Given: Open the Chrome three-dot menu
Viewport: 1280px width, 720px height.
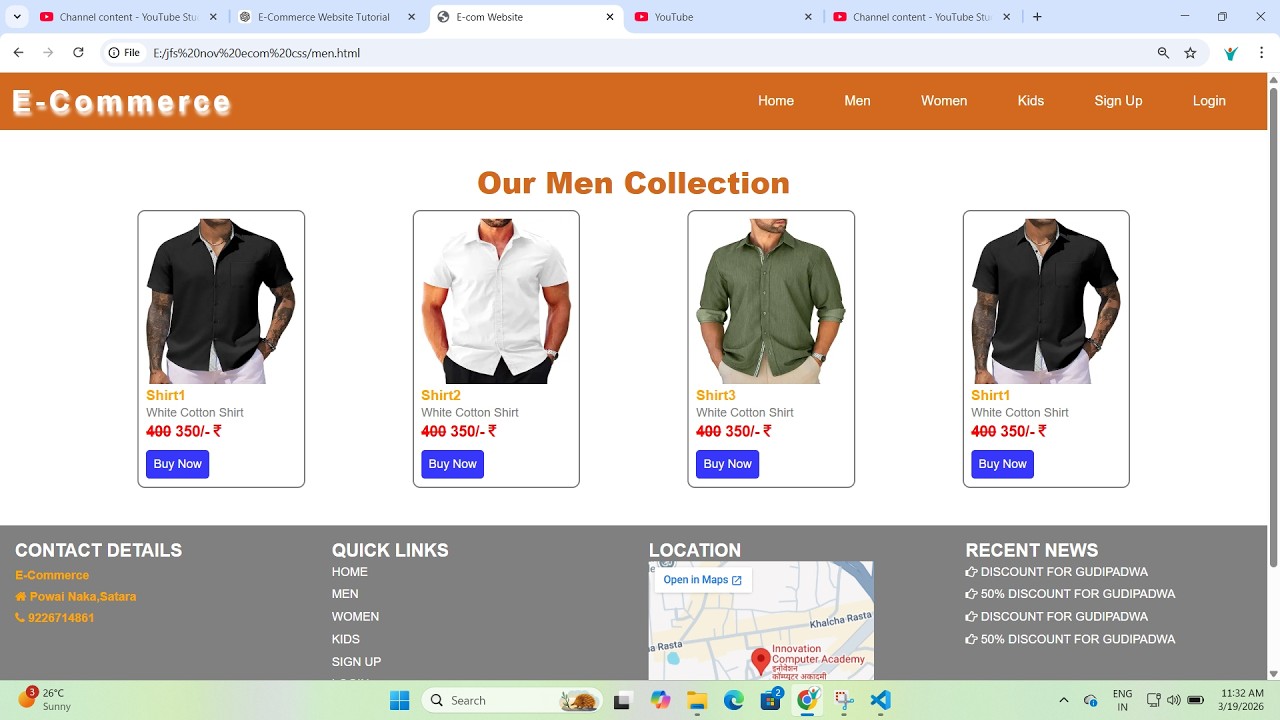Looking at the screenshot, I should 1262,53.
